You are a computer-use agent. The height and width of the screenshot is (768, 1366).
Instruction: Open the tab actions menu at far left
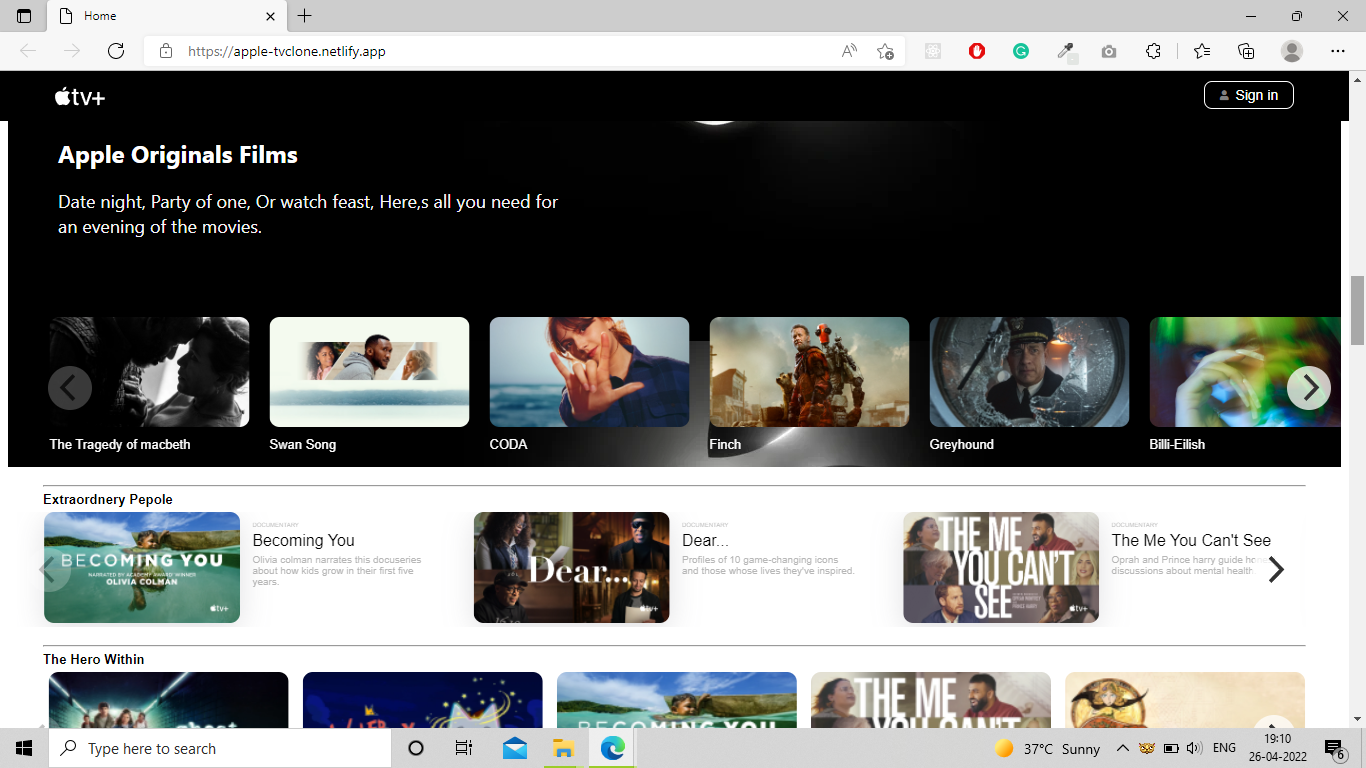24,16
